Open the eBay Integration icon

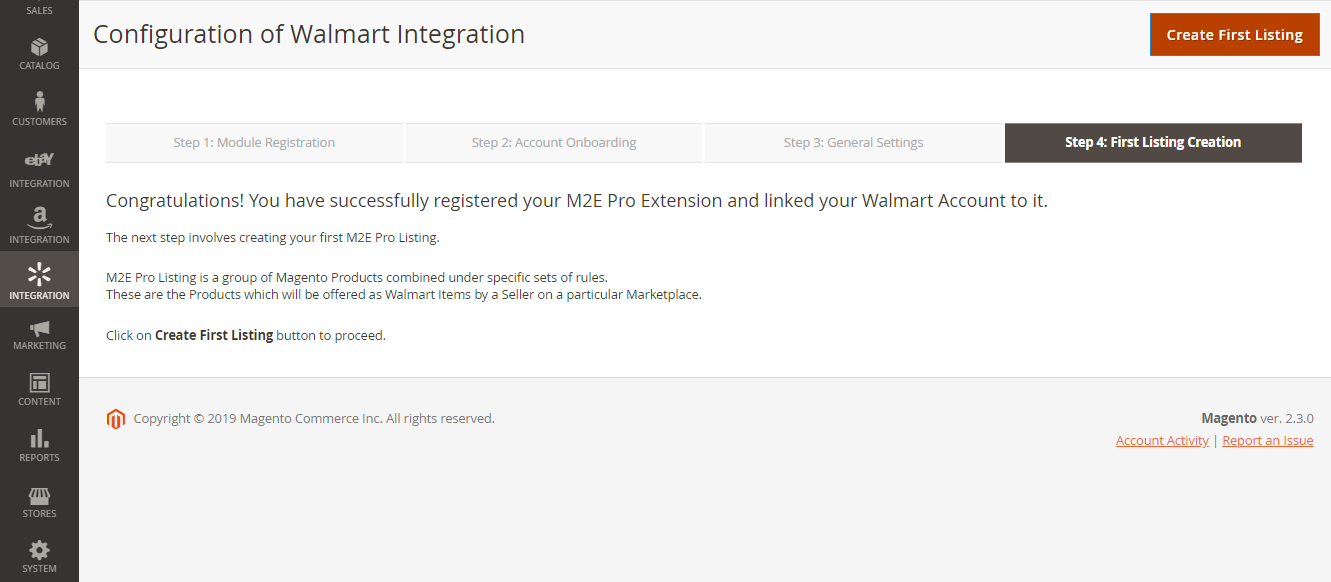click(39, 160)
